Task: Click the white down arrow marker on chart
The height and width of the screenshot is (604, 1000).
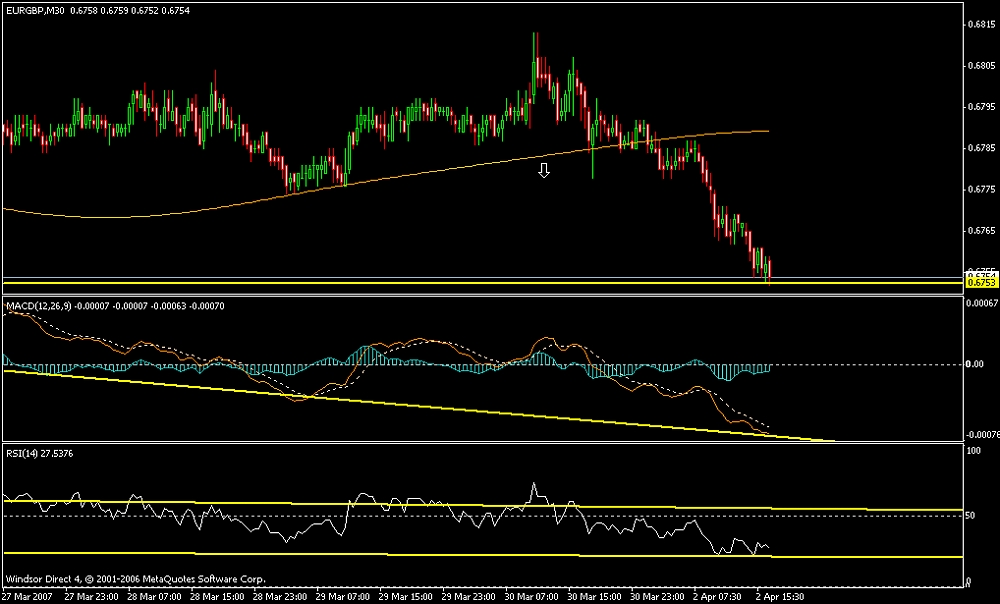Action: 544,170
